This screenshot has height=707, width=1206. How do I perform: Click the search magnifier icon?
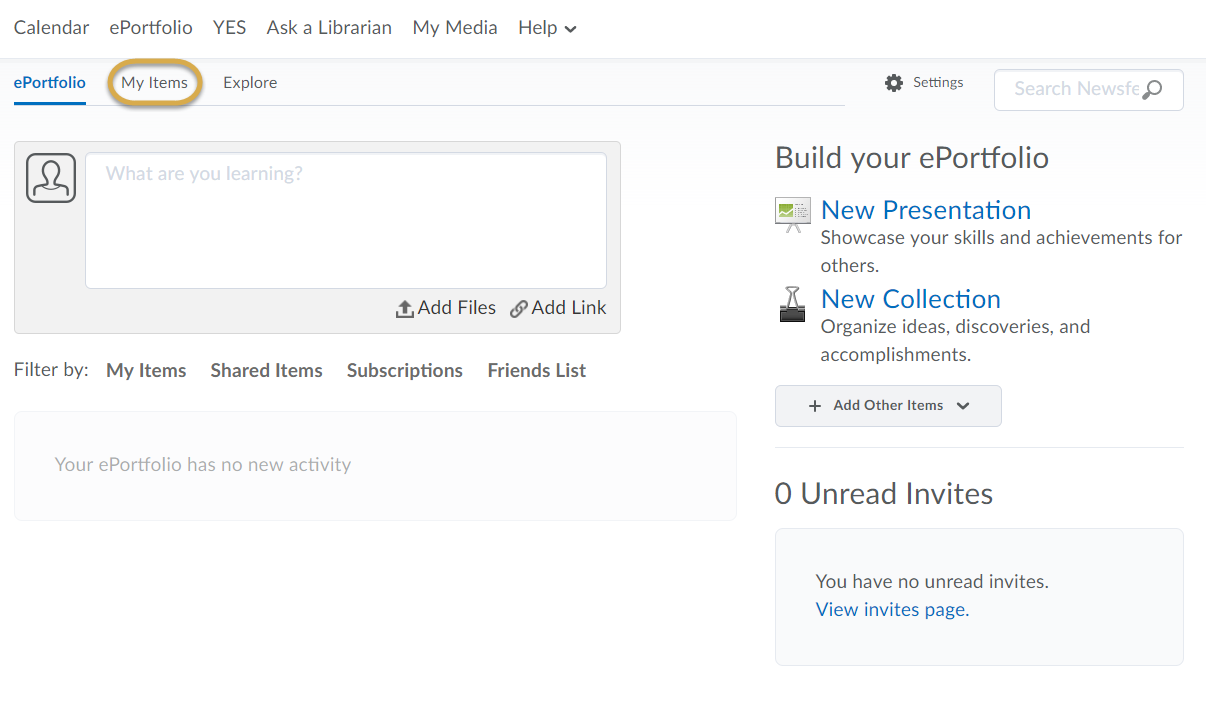tap(1152, 90)
